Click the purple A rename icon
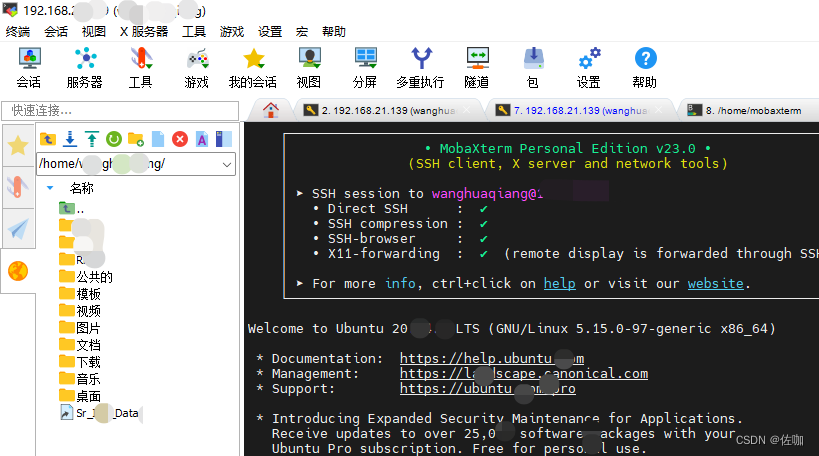This screenshot has height=456, width=819. 202,139
